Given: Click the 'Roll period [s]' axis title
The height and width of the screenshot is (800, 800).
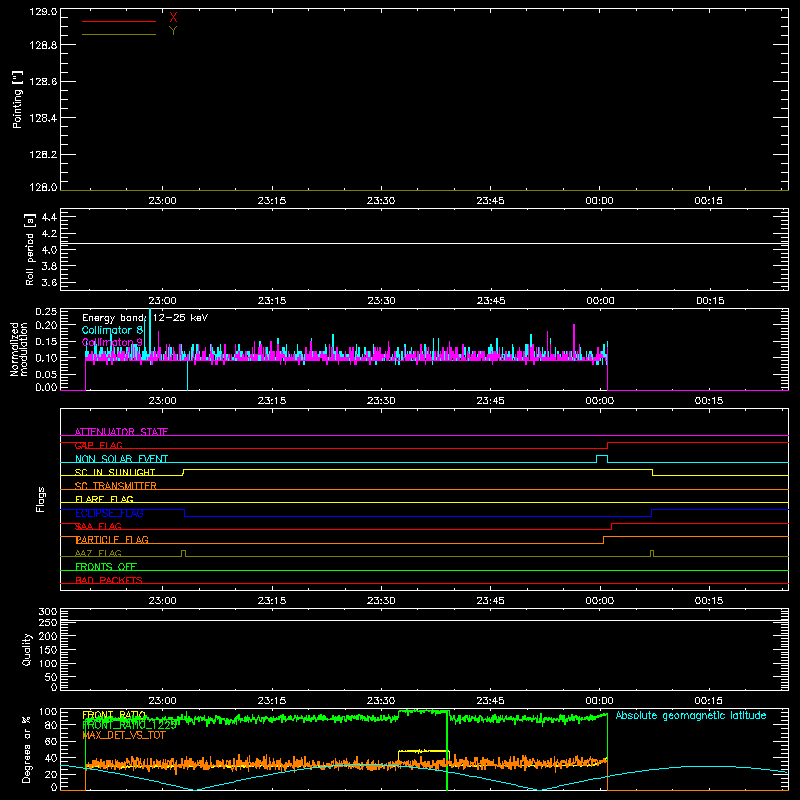Looking at the screenshot, I should [30, 249].
